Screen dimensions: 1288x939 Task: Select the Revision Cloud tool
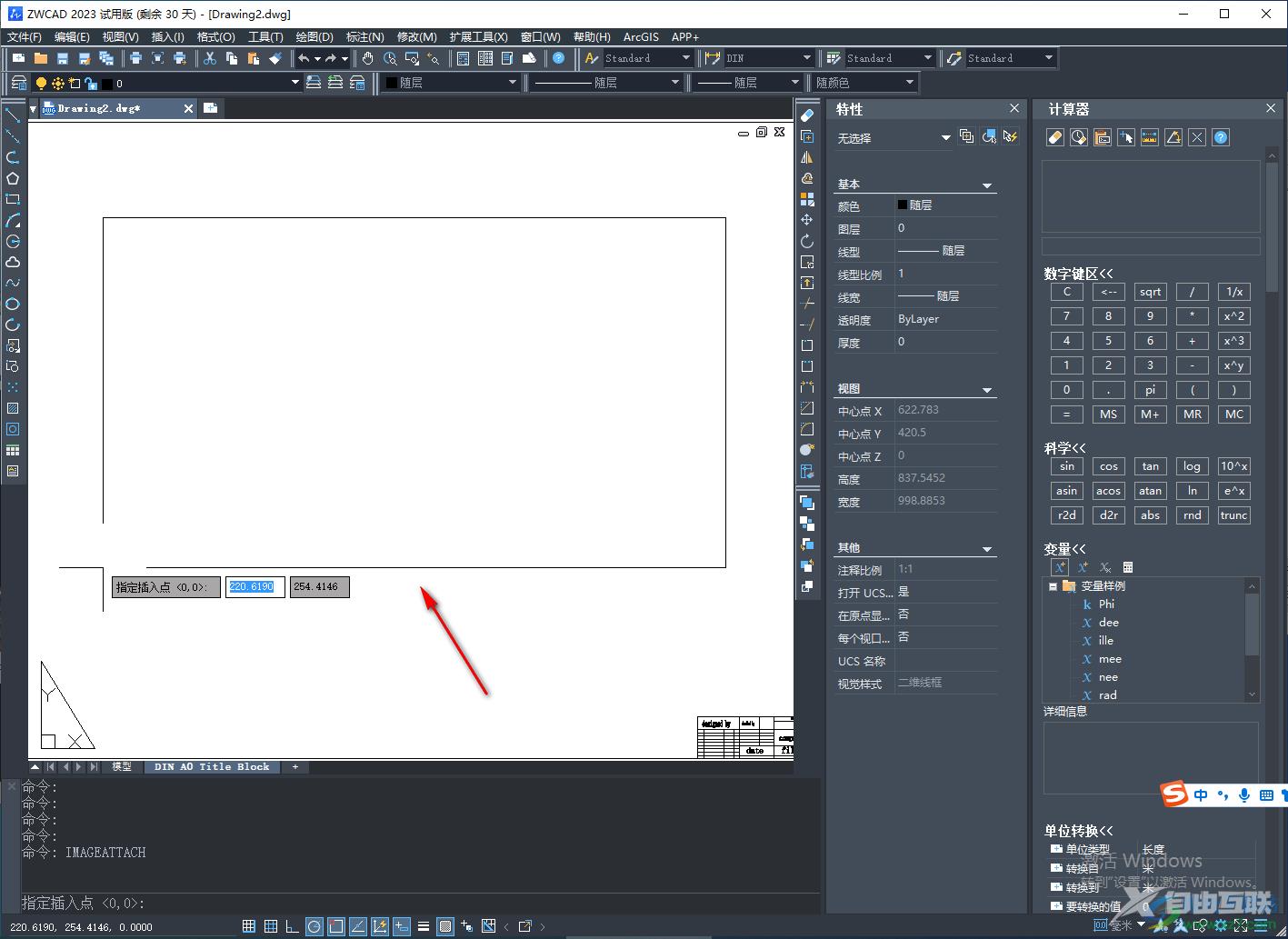pos(13,262)
